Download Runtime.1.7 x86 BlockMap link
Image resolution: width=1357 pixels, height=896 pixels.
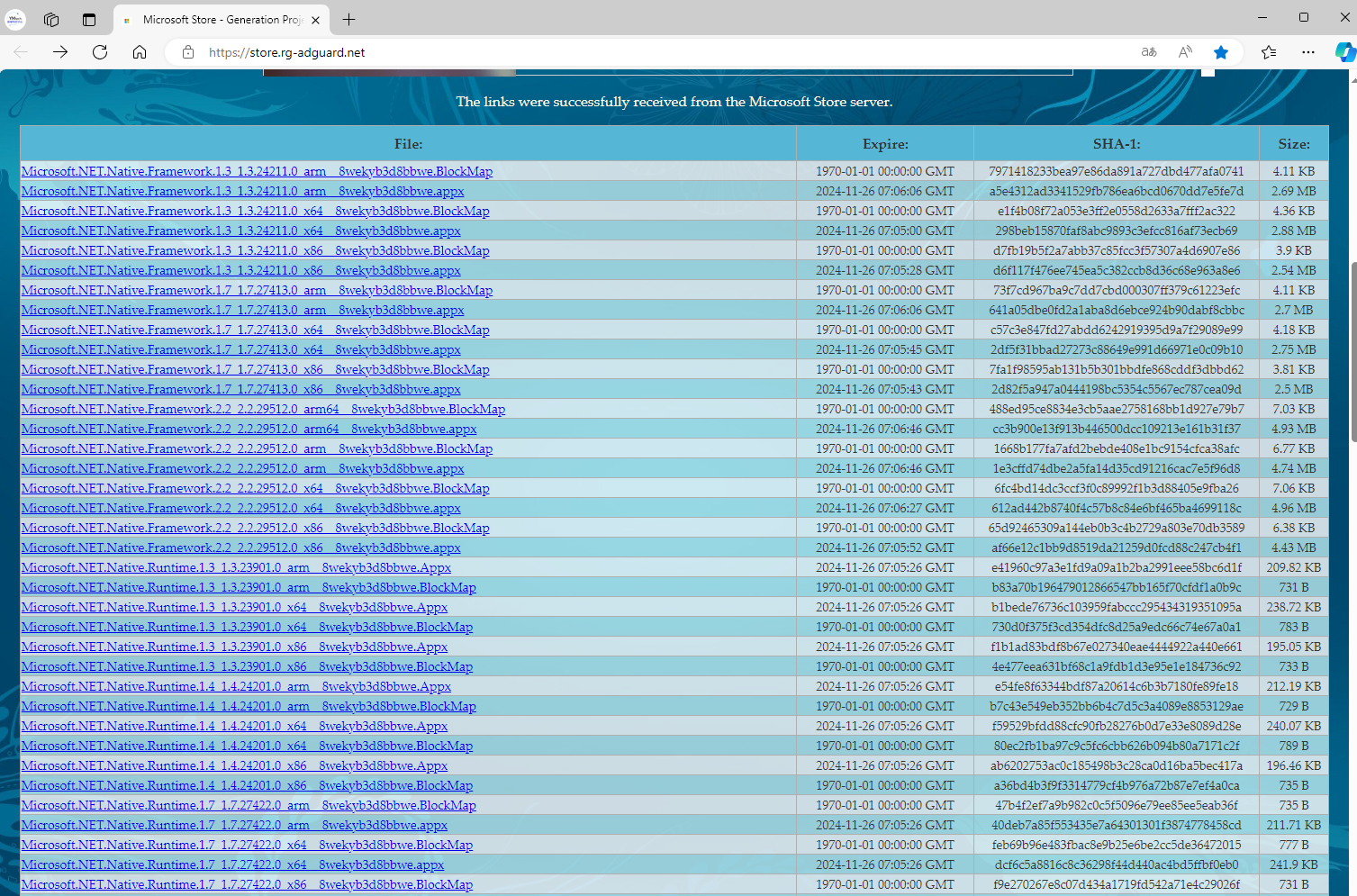pyautogui.click(x=247, y=884)
